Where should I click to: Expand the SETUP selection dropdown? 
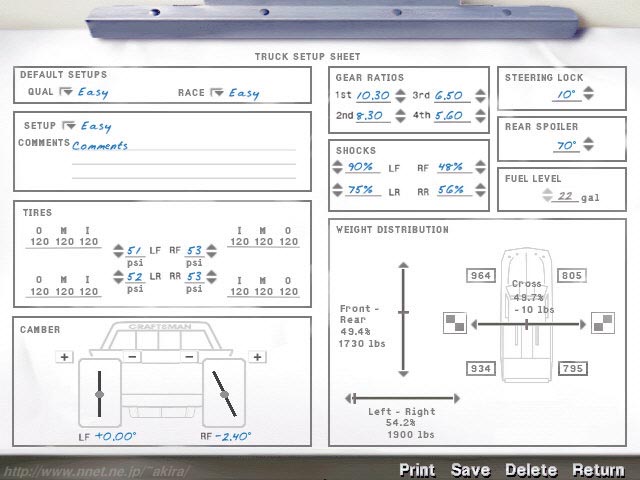tap(68, 126)
